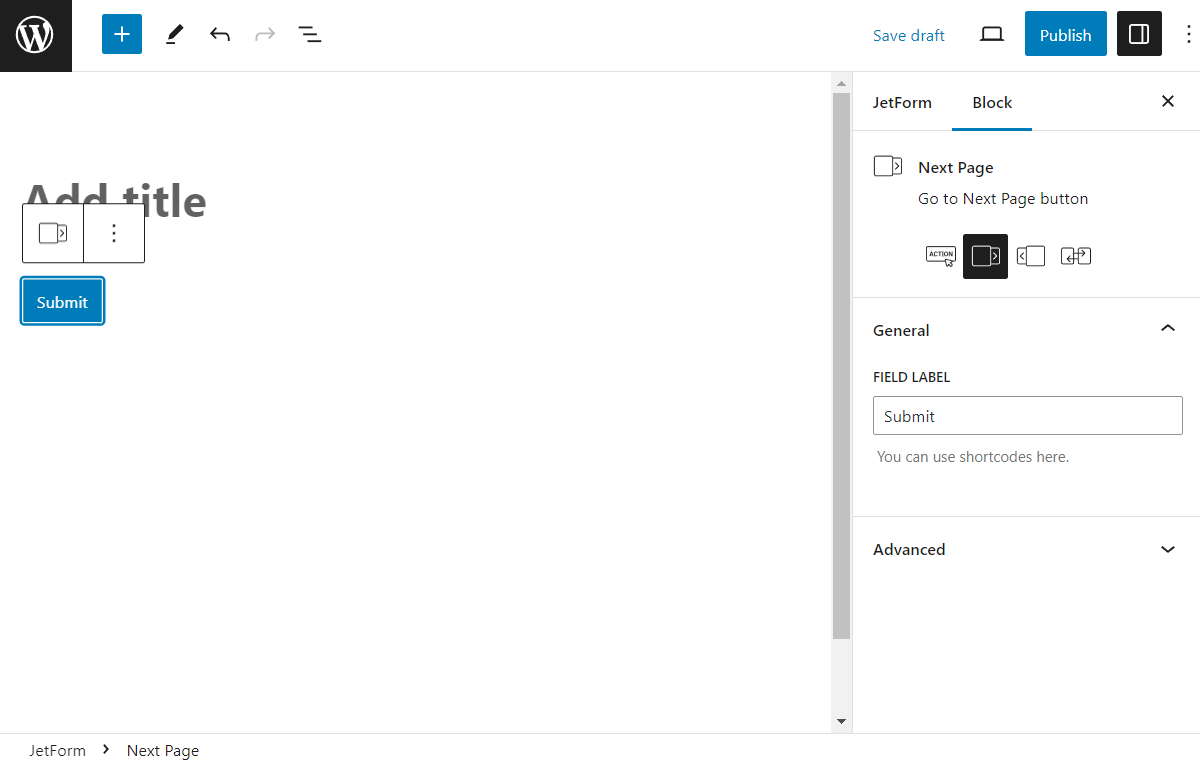
Task: Open the Document Overview list icon
Action: coord(310,33)
